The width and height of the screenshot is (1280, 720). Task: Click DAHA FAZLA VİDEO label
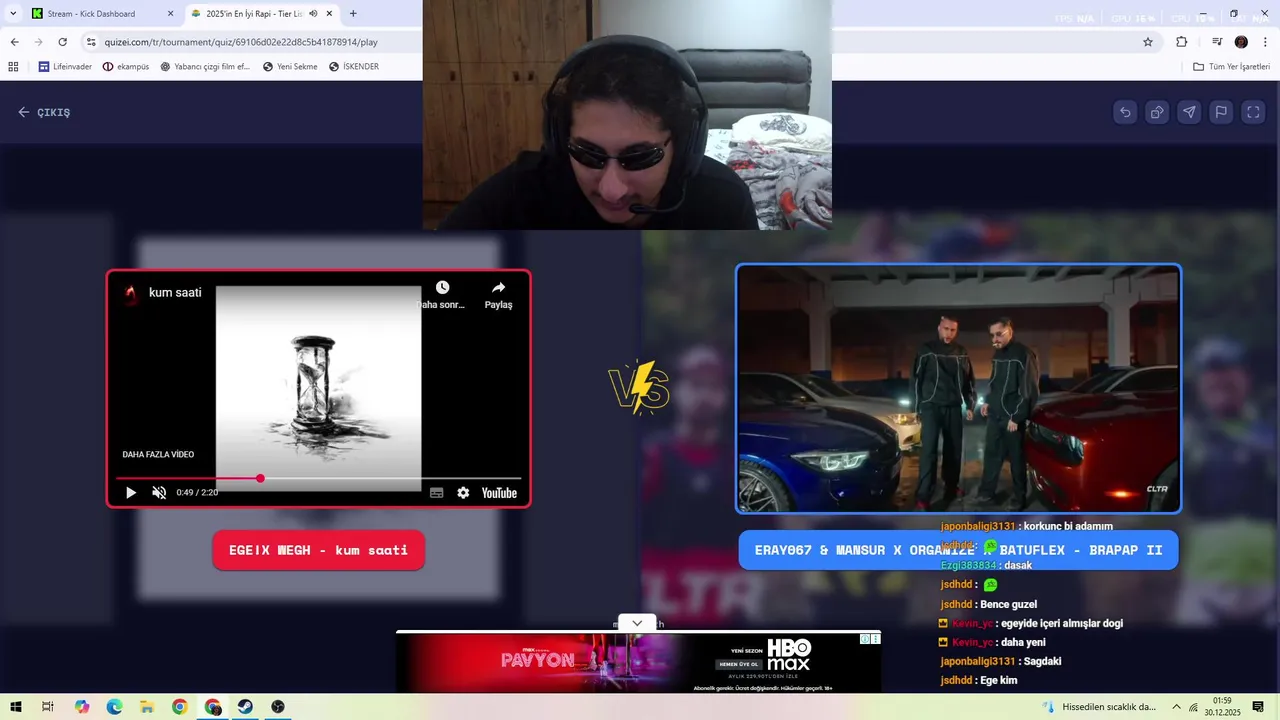158,454
